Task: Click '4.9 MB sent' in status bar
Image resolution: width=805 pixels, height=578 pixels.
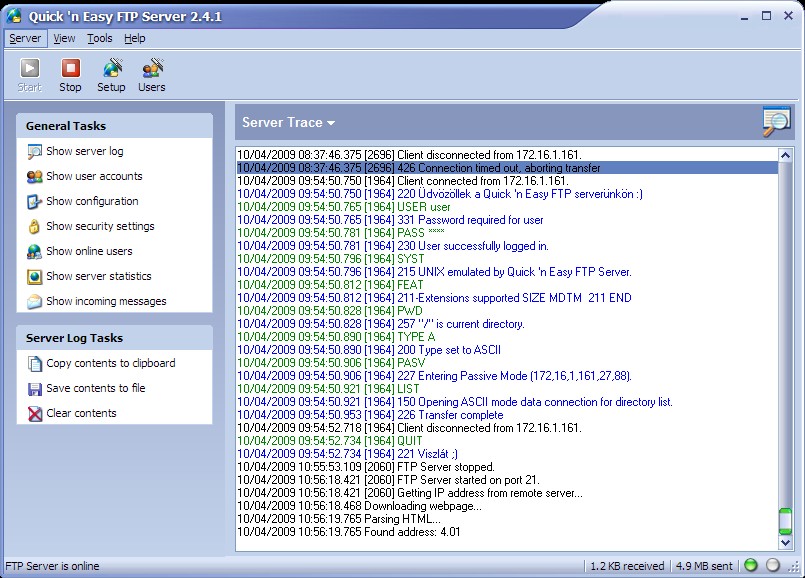Action: point(704,566)
